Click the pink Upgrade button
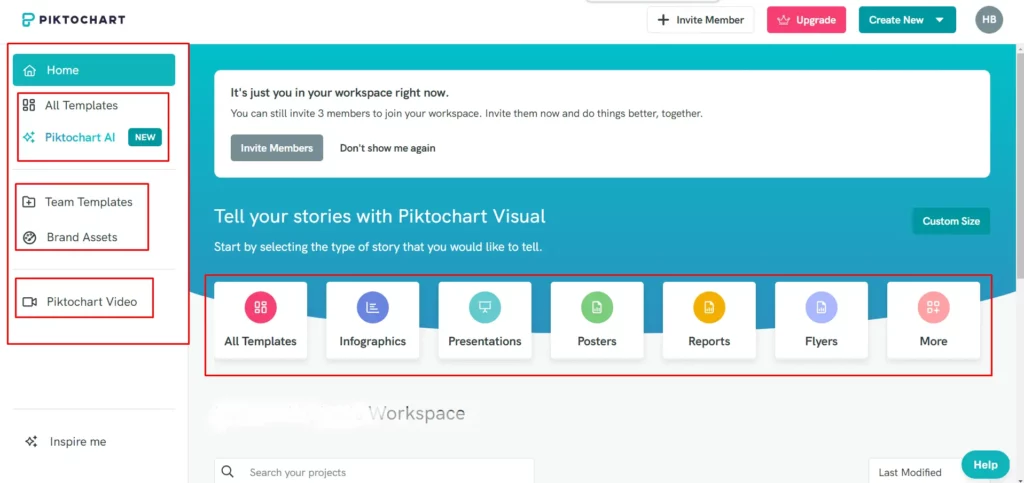1024x483 pixels. 807,20
